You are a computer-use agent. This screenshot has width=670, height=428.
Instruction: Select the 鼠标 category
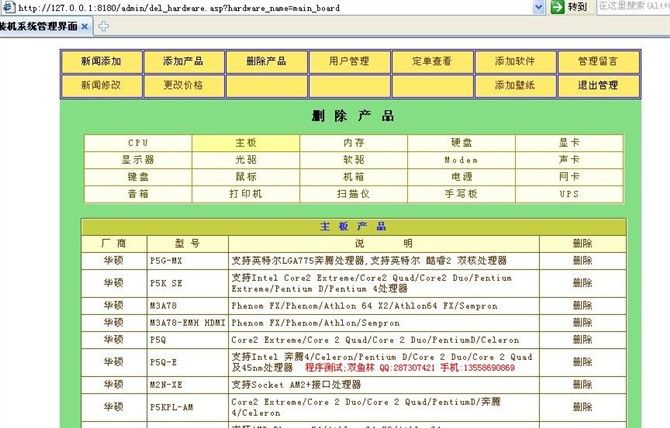click(x=246, y=177)
